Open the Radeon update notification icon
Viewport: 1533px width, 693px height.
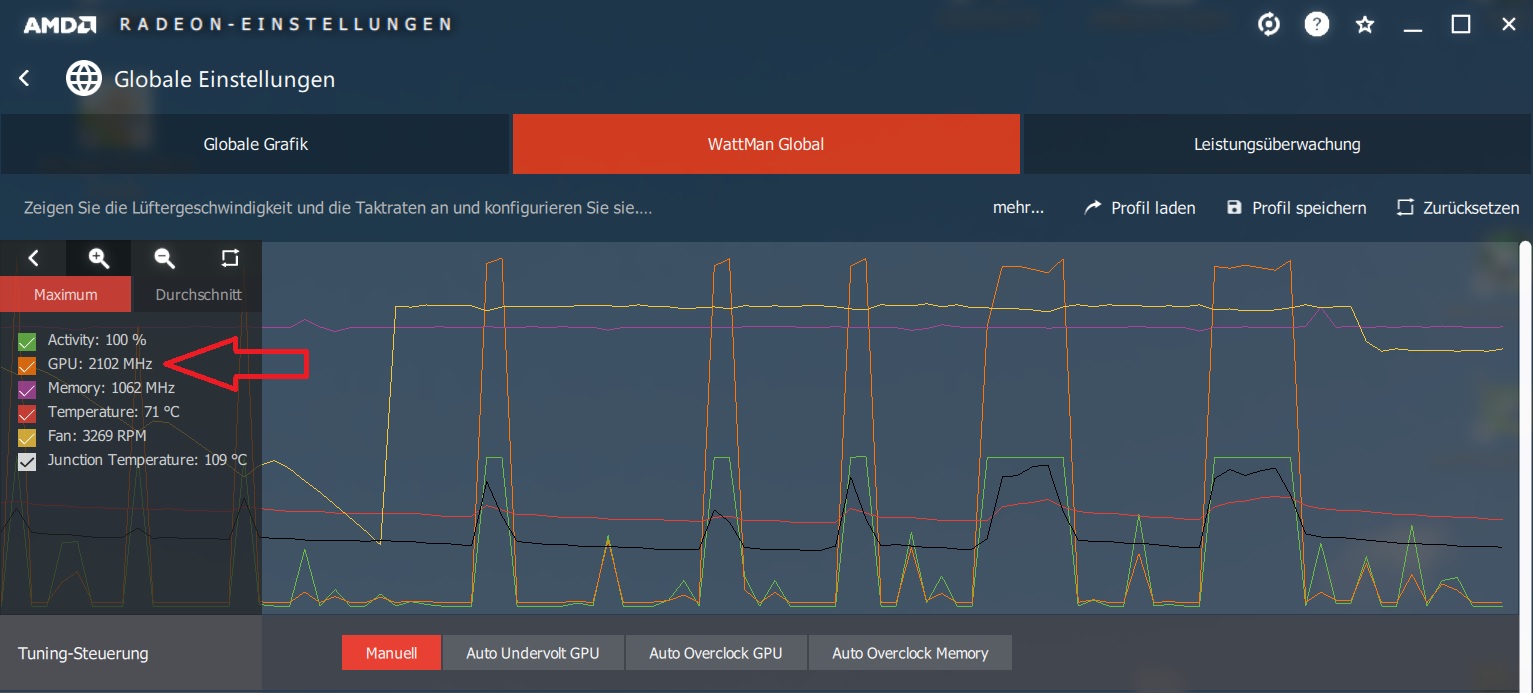coord(1269,24)
